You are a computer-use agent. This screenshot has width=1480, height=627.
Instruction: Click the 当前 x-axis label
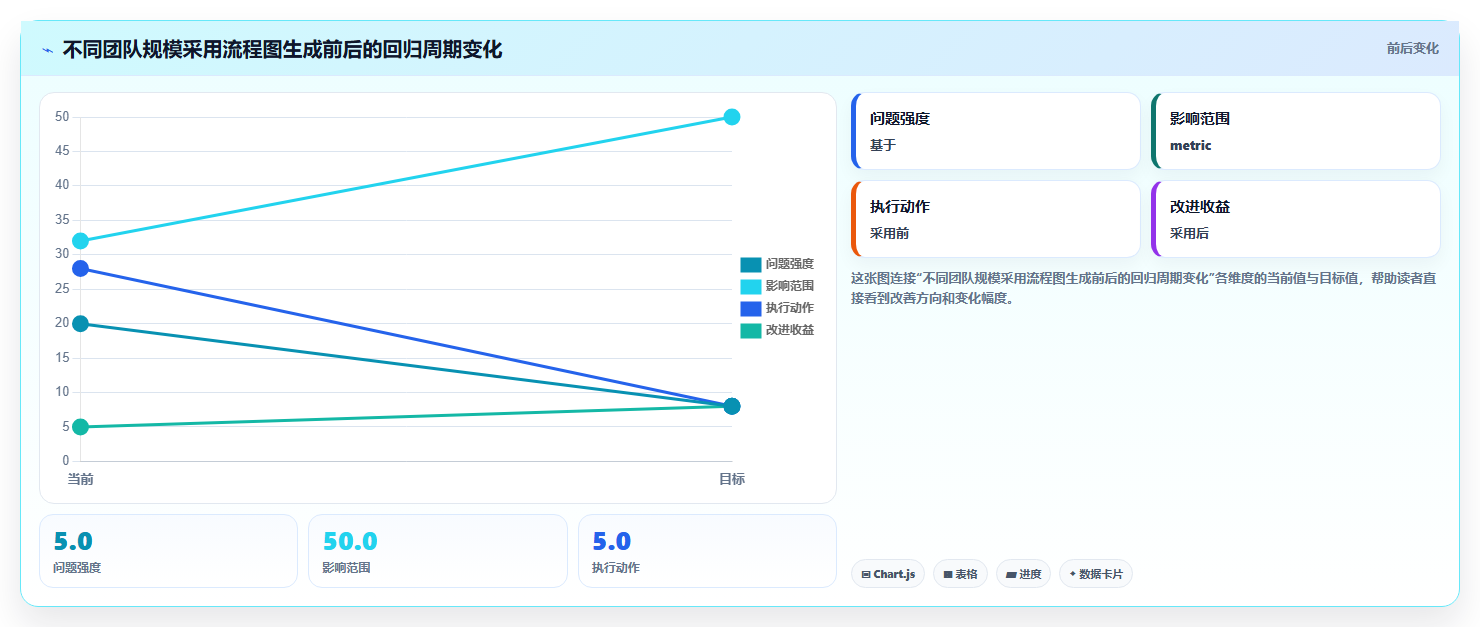[x=80, y=480]
